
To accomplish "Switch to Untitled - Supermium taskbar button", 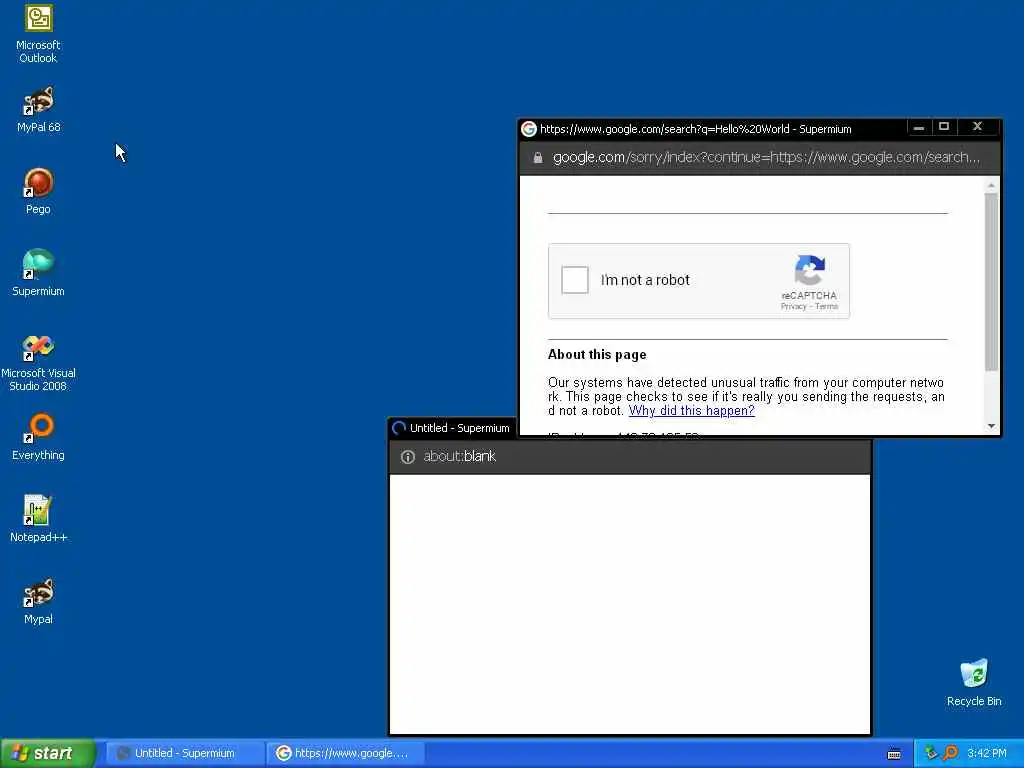I will pos(183,753).
